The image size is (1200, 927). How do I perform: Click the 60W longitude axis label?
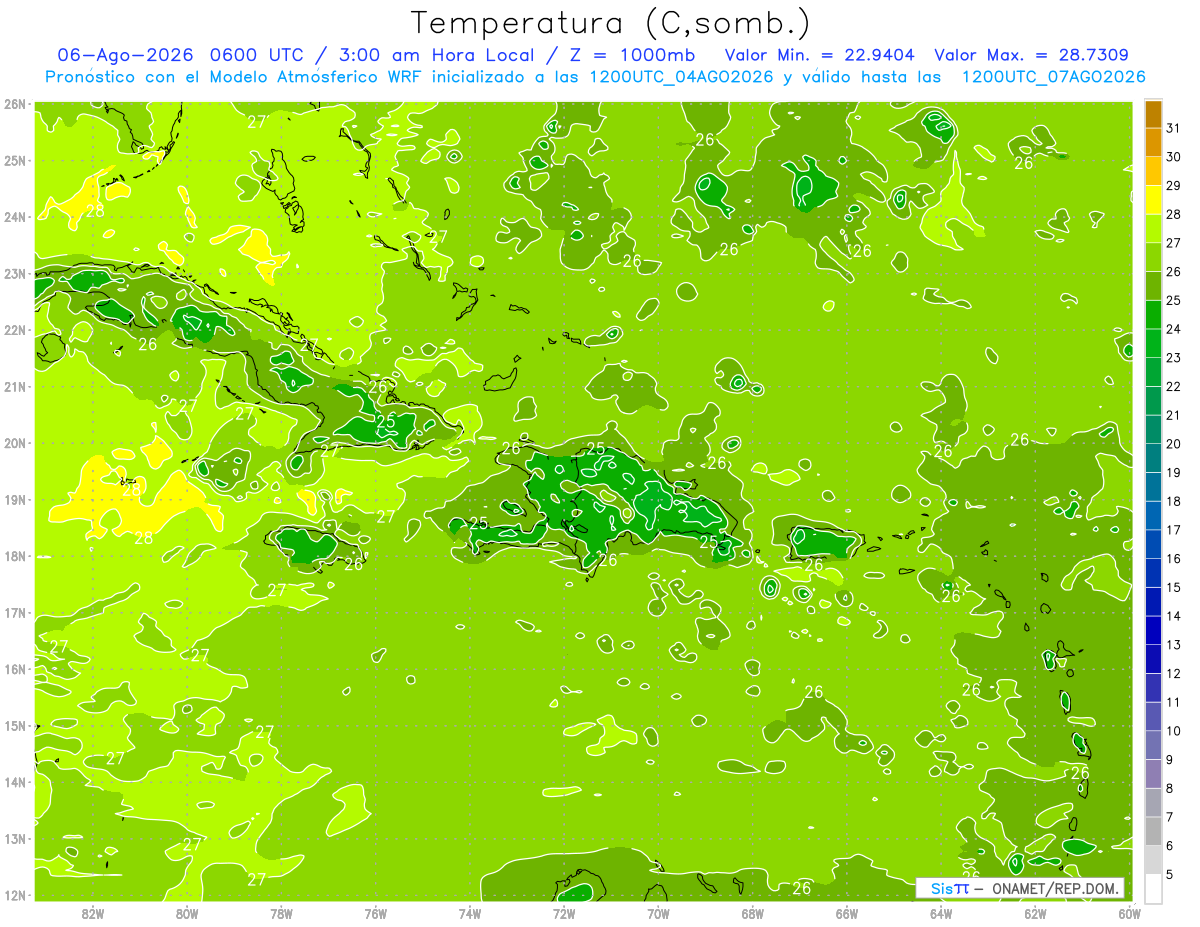pos(1129,913)
